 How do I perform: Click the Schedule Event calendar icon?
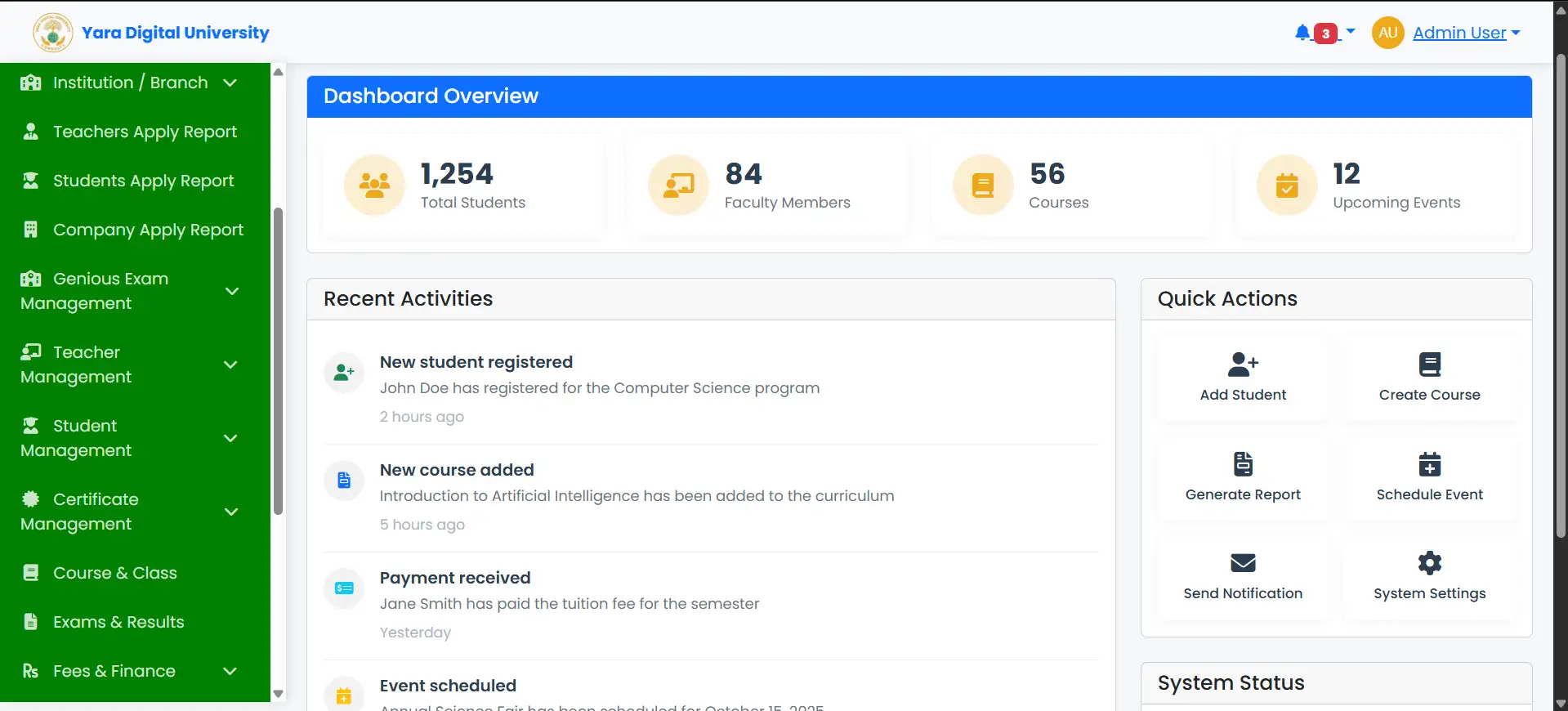tap(1430, 464)
